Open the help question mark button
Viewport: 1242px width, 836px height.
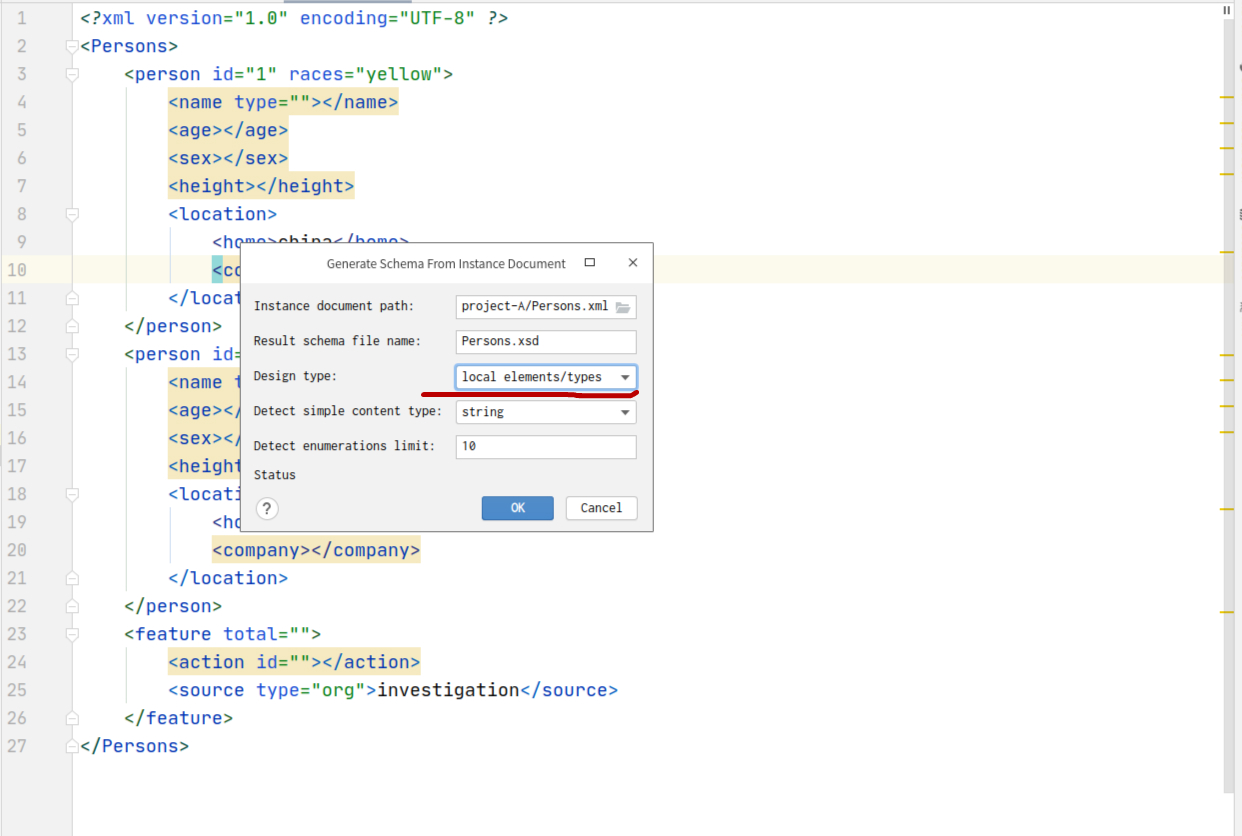point(267,508)
